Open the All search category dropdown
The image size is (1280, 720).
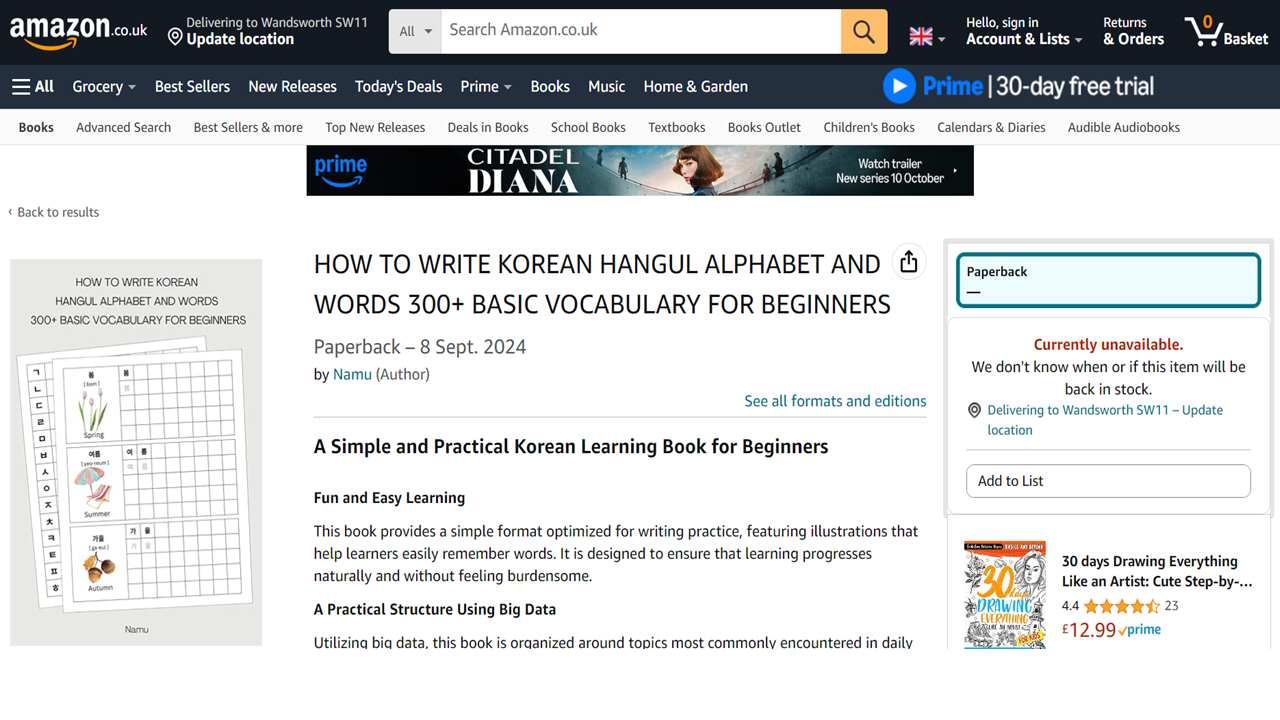click(415, 31)
